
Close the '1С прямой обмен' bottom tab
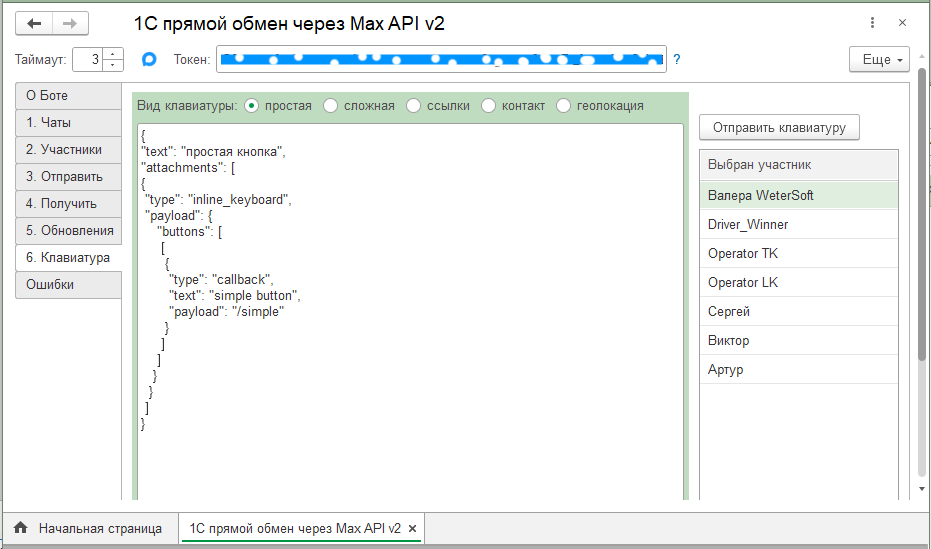coord(413,528)
